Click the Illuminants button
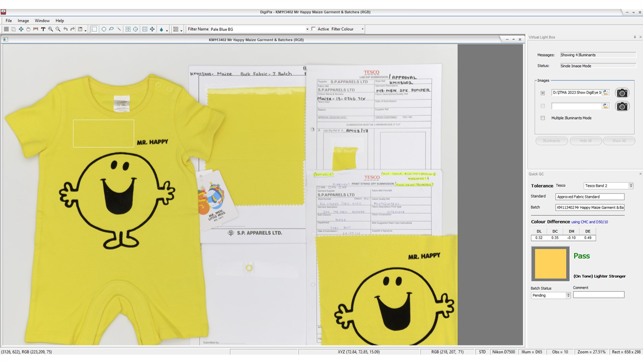Image resolution: width=643 pixels, height=363 pixels. [x=552, y=141]
